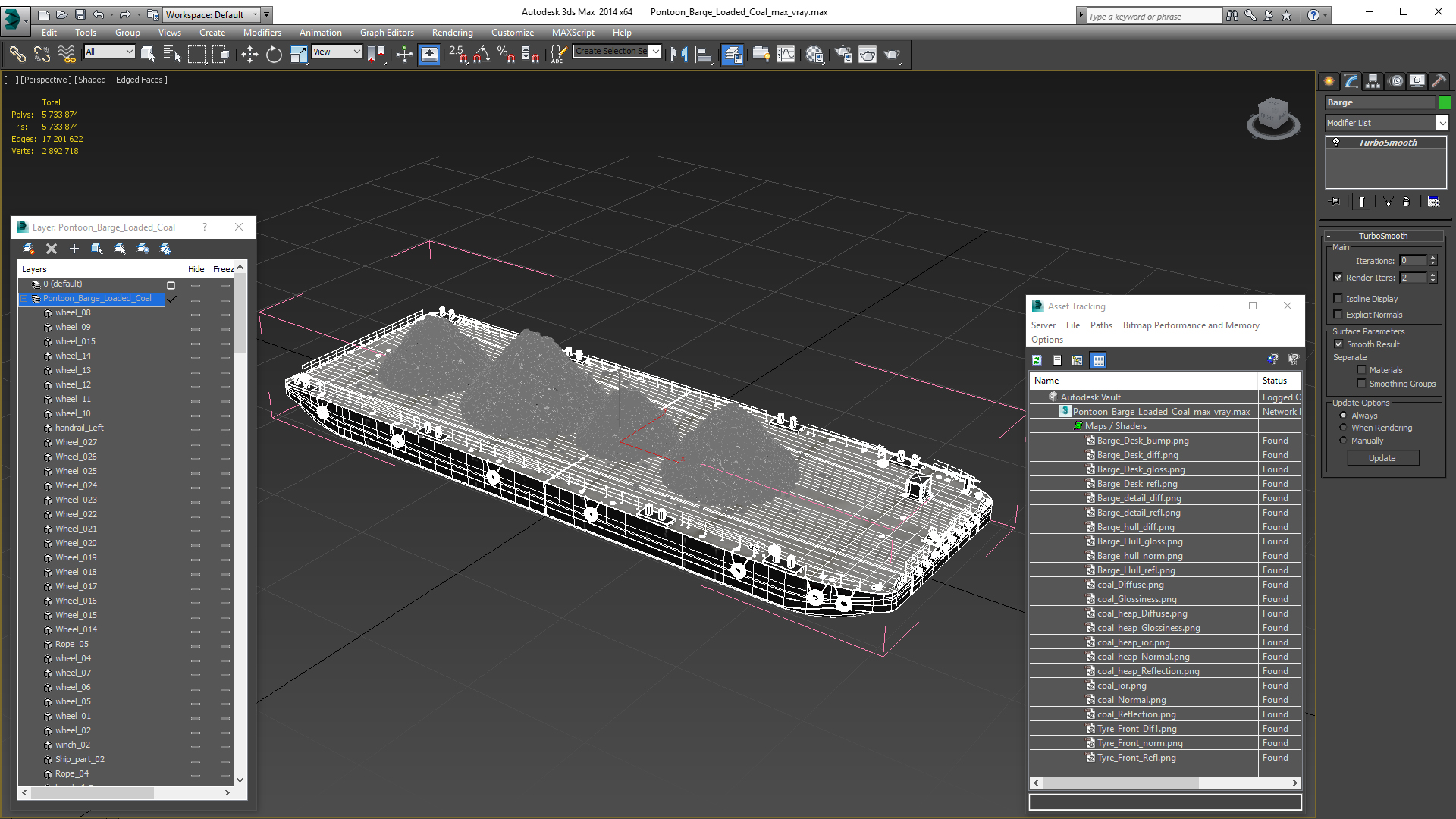Collapse Pontoon_Barge_Loaded_Coal layer tree
The width and height of the screenshot is (1456, 819).
point(24,299)
